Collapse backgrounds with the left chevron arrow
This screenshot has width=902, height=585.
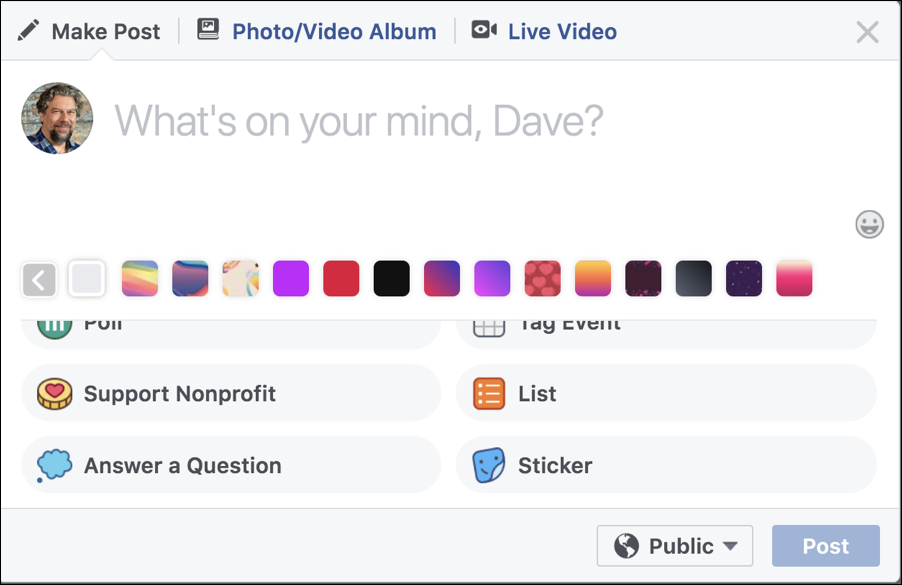[38, 279]
